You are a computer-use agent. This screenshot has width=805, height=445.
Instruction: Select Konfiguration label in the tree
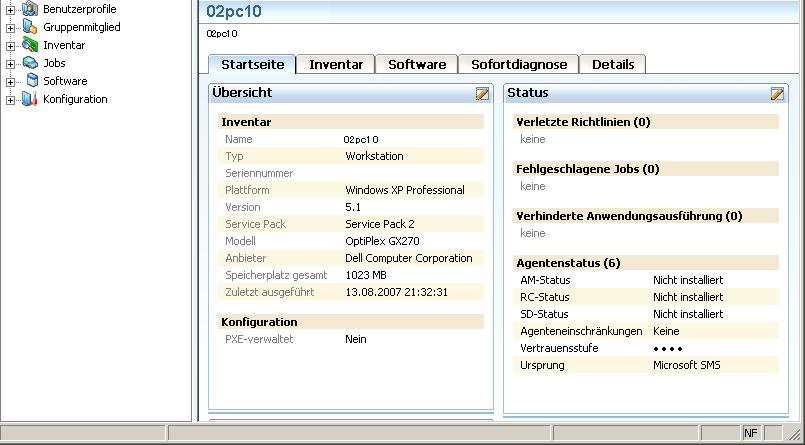click(75, 99)
